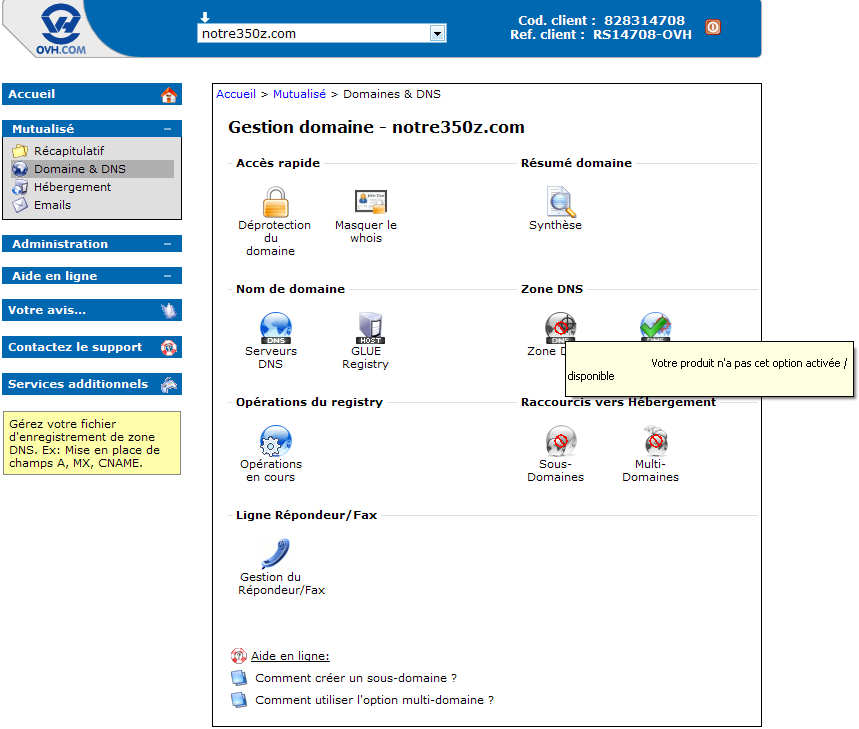
Task: Click the Domaine & DNS globe icon
Action: 20,169
